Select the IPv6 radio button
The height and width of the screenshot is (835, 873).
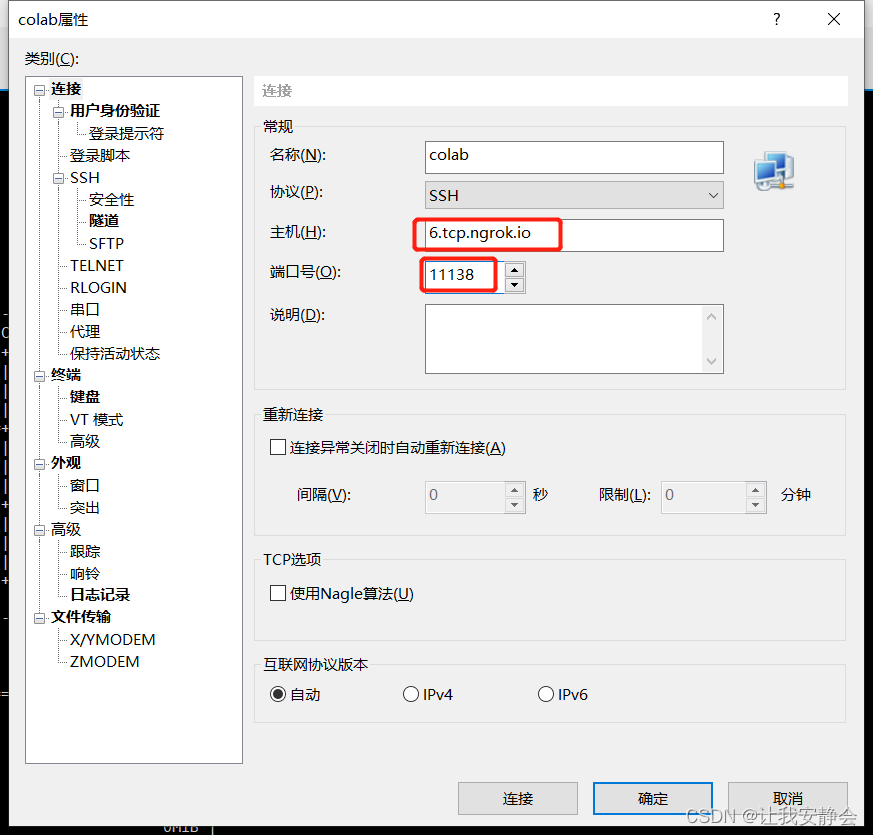point(546,694)
